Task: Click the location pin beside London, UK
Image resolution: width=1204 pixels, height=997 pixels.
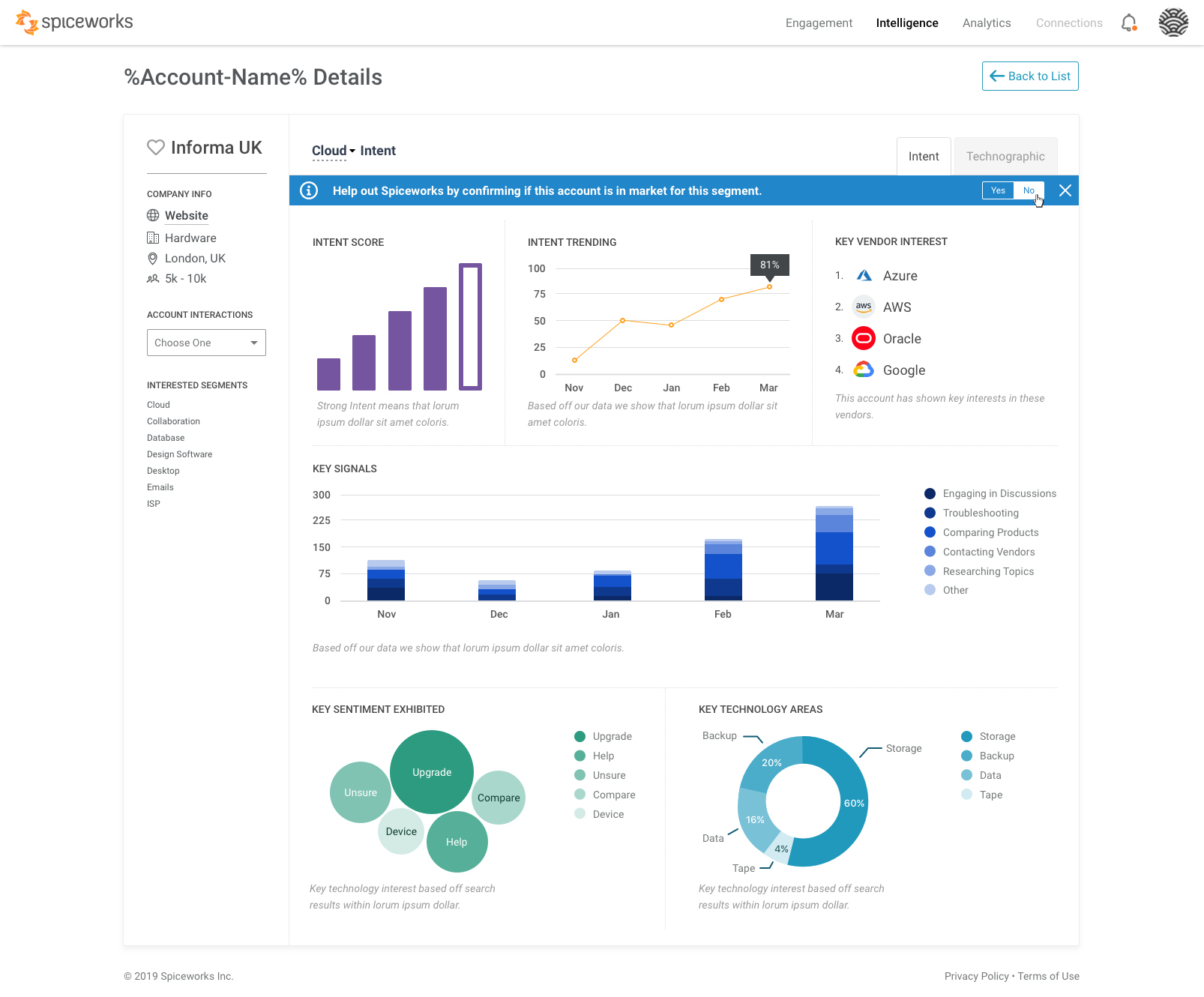Action: pos(153,259)
